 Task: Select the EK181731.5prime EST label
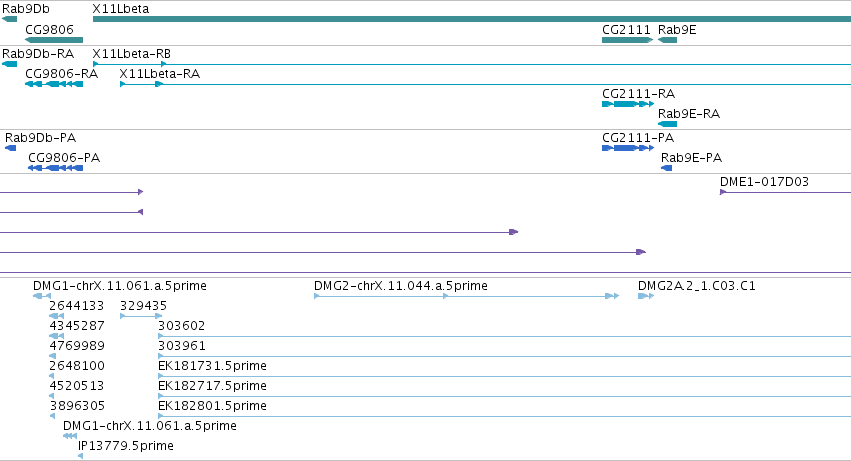click(x=212, y=366)
